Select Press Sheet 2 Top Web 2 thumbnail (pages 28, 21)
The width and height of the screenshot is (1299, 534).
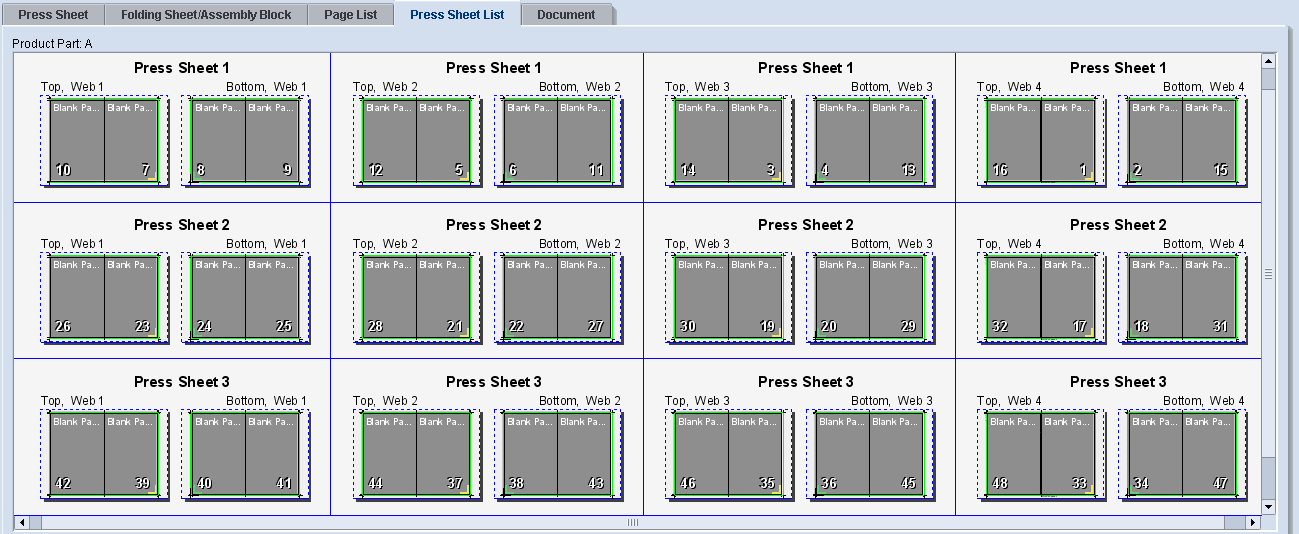pyautogui.click(x=416, y=298)
